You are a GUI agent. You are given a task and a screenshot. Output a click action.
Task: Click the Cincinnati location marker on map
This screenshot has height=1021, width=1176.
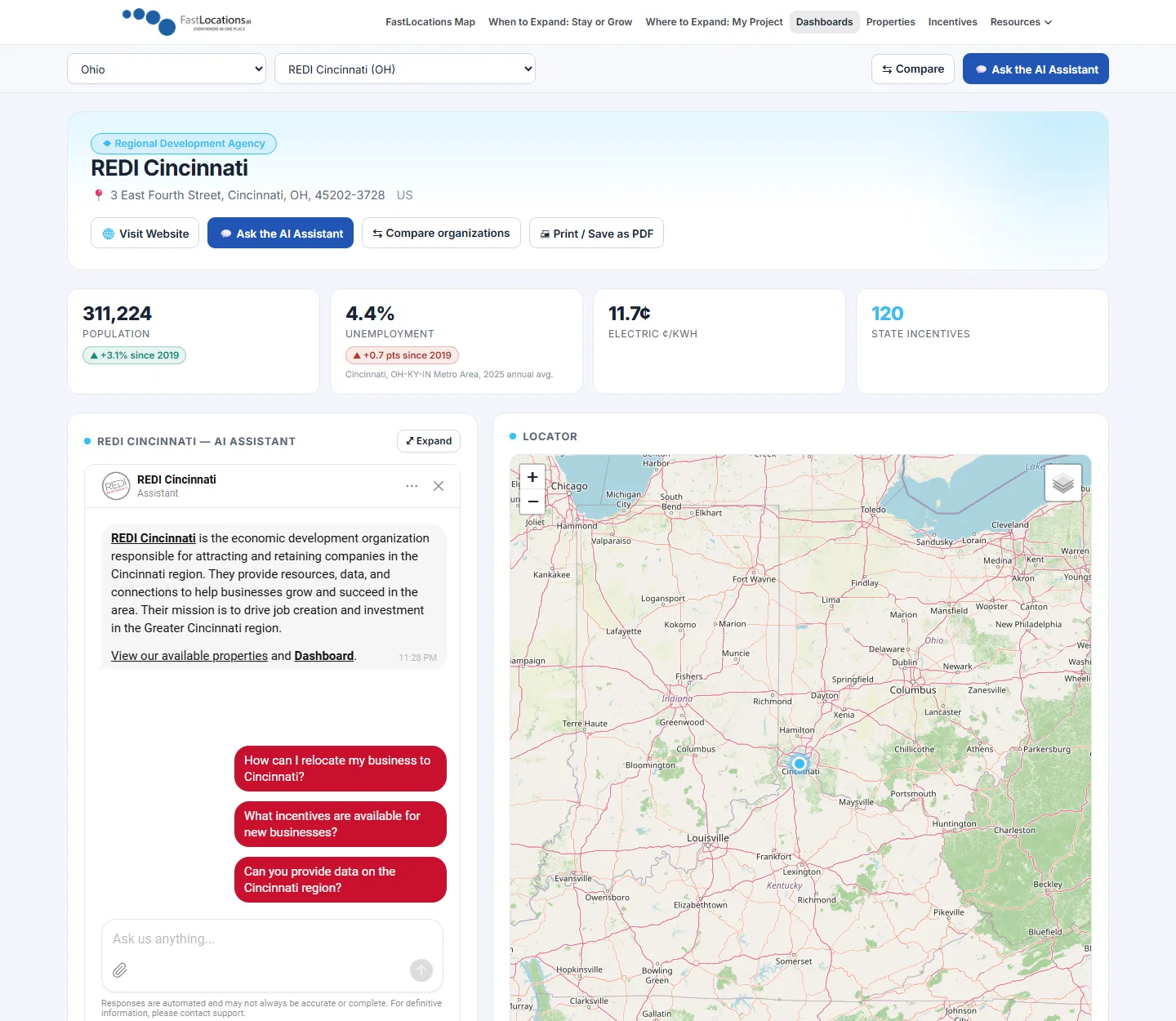(x=800, y=765)
